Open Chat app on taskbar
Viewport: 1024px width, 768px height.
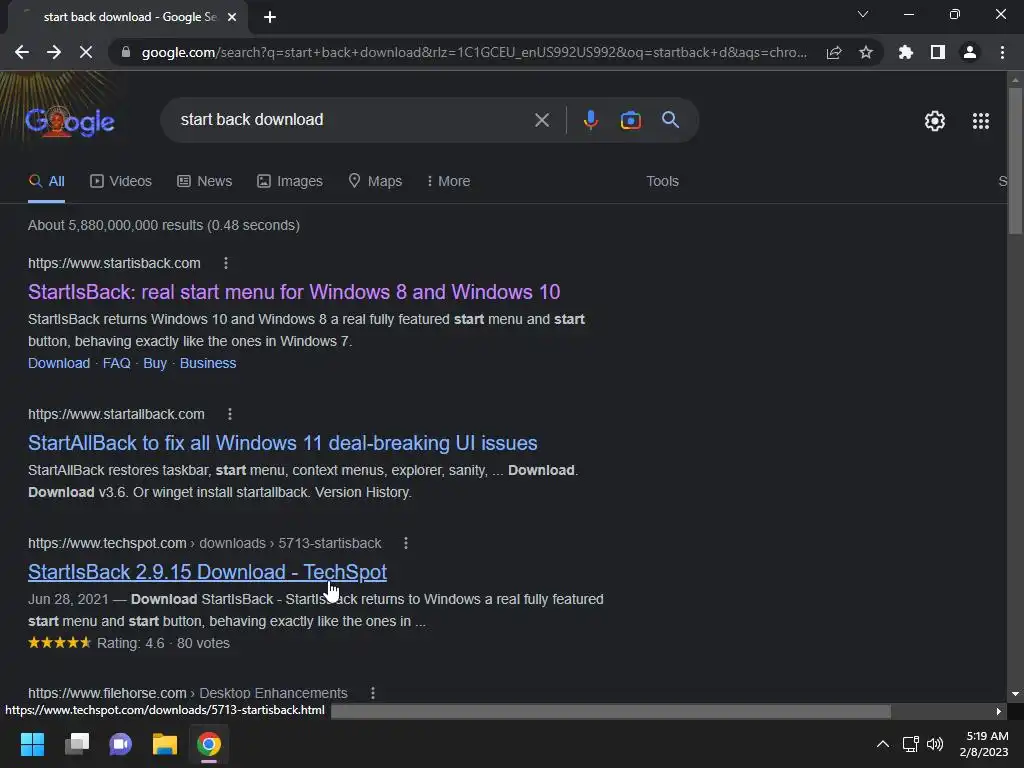(x=120, y=744)
